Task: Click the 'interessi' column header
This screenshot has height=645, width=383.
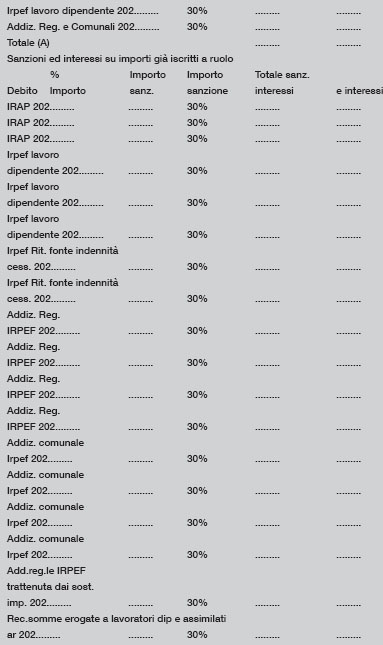Action: click(274, 90)
